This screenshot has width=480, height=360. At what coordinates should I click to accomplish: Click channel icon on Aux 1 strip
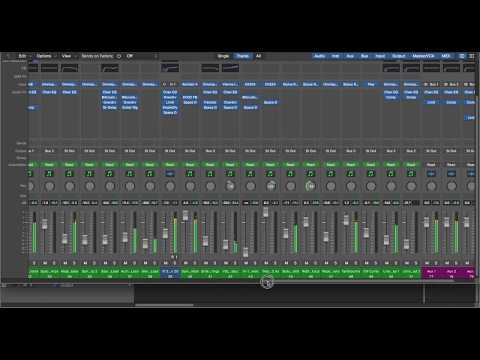click(431, 173)
